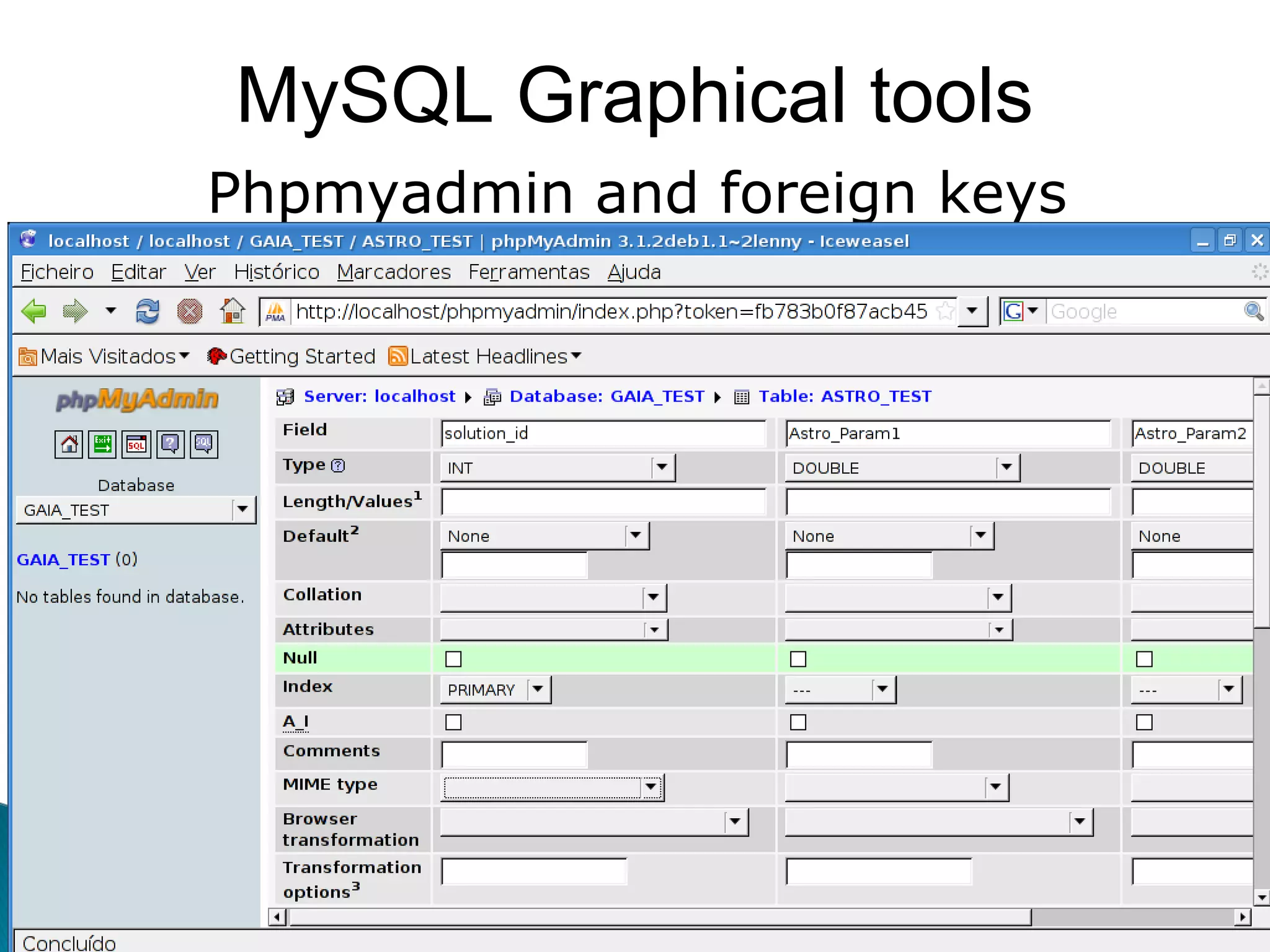Click the Table: ASTRO_TEST breadcrumb link
The image size is (1270, 952).
[x=845, y=397]
